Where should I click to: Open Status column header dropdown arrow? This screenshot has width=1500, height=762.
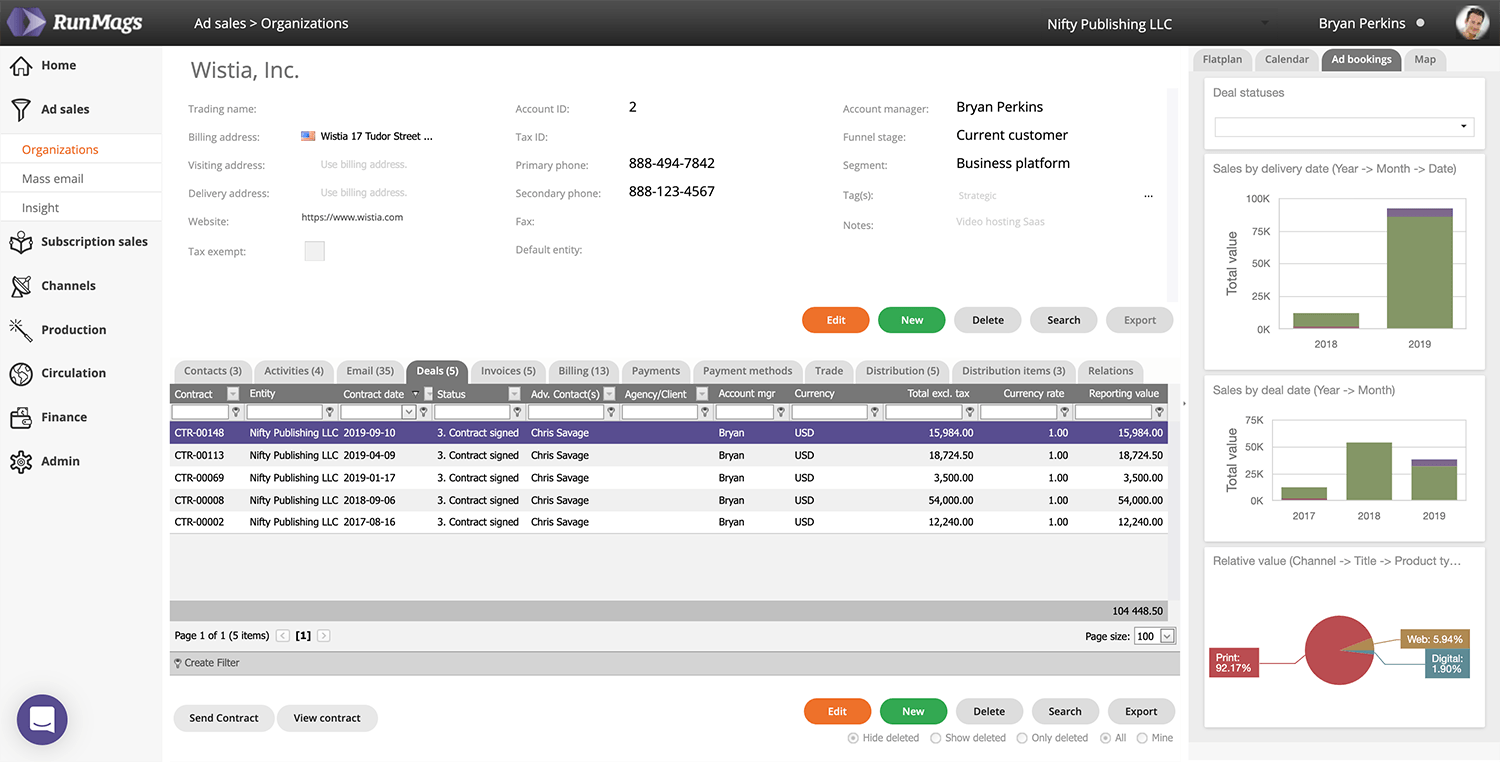coord(515,394)
